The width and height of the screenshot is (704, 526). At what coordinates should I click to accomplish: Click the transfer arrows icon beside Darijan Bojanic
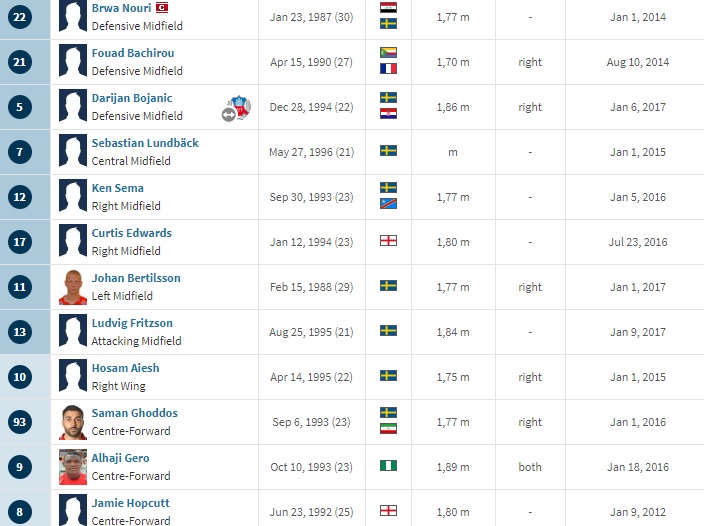[229, 115]
